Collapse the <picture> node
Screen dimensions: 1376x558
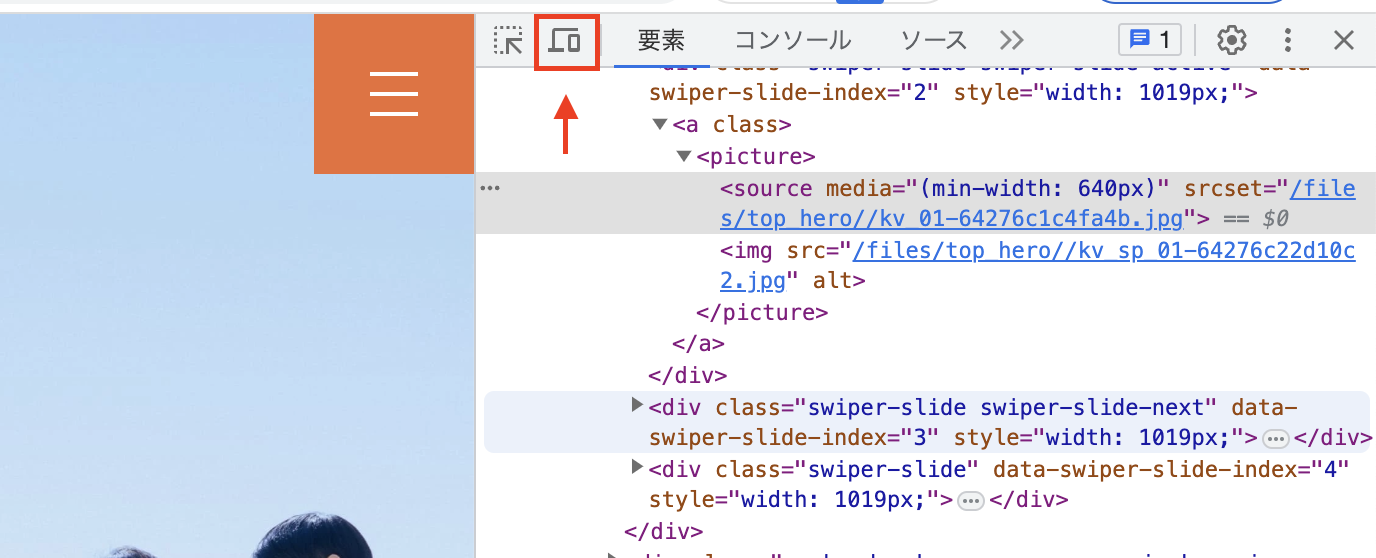(x=683, y=157)
